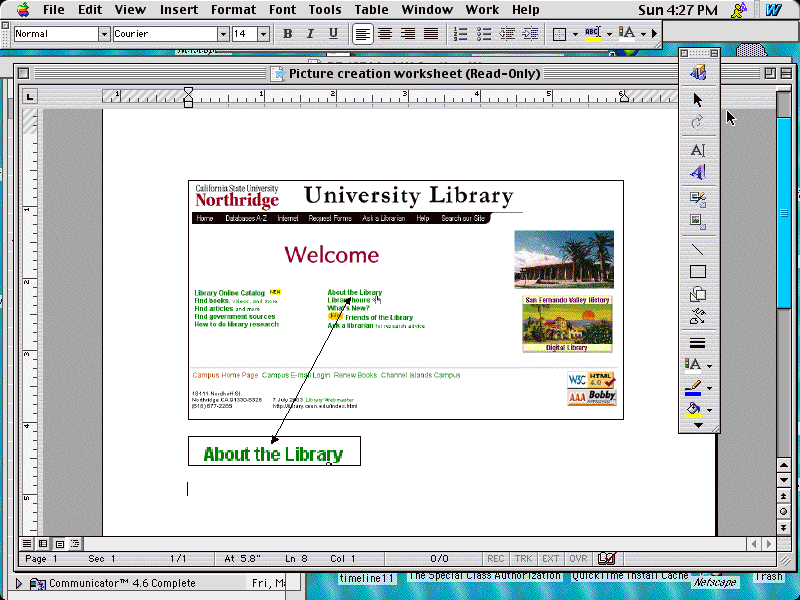Apply the Font Color button on Formatting toolbar
This screenshot has height=600, width=800.
[x=627, y=34]
